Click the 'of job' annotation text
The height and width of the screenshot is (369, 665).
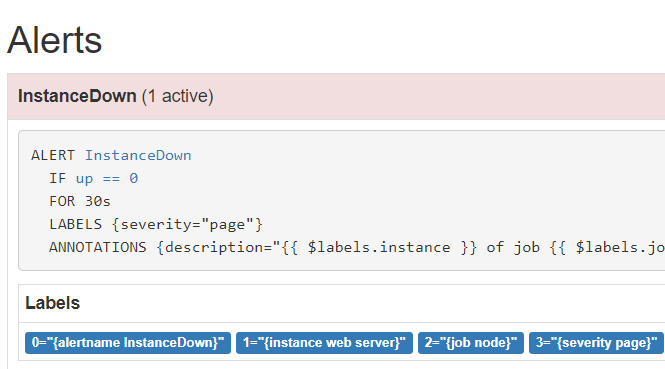pyautogui.click(x=513, y=247)
